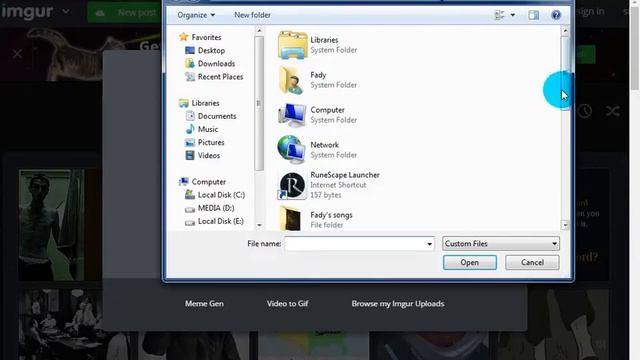Click the File name input field

coord(360,244)
